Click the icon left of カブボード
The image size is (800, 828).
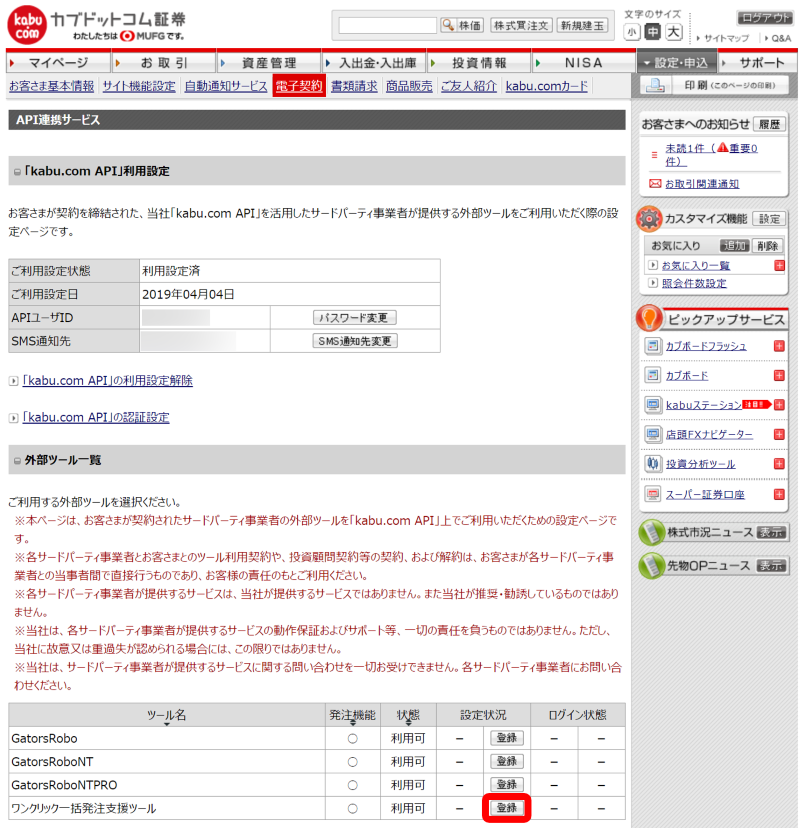point(653,375)
